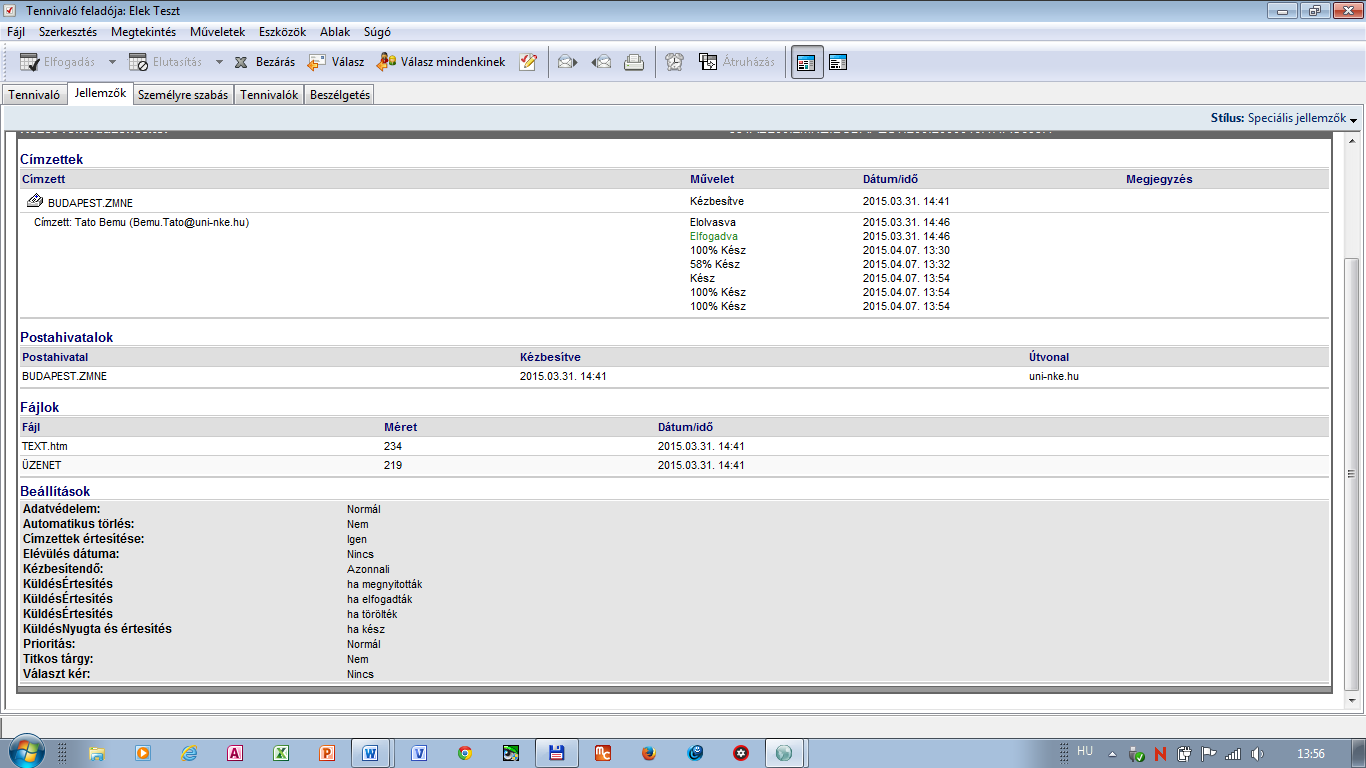This screenshot has width=1366, height=768.
Task: Open the PowerPoint taskbar icon
Action: (327, 753)
